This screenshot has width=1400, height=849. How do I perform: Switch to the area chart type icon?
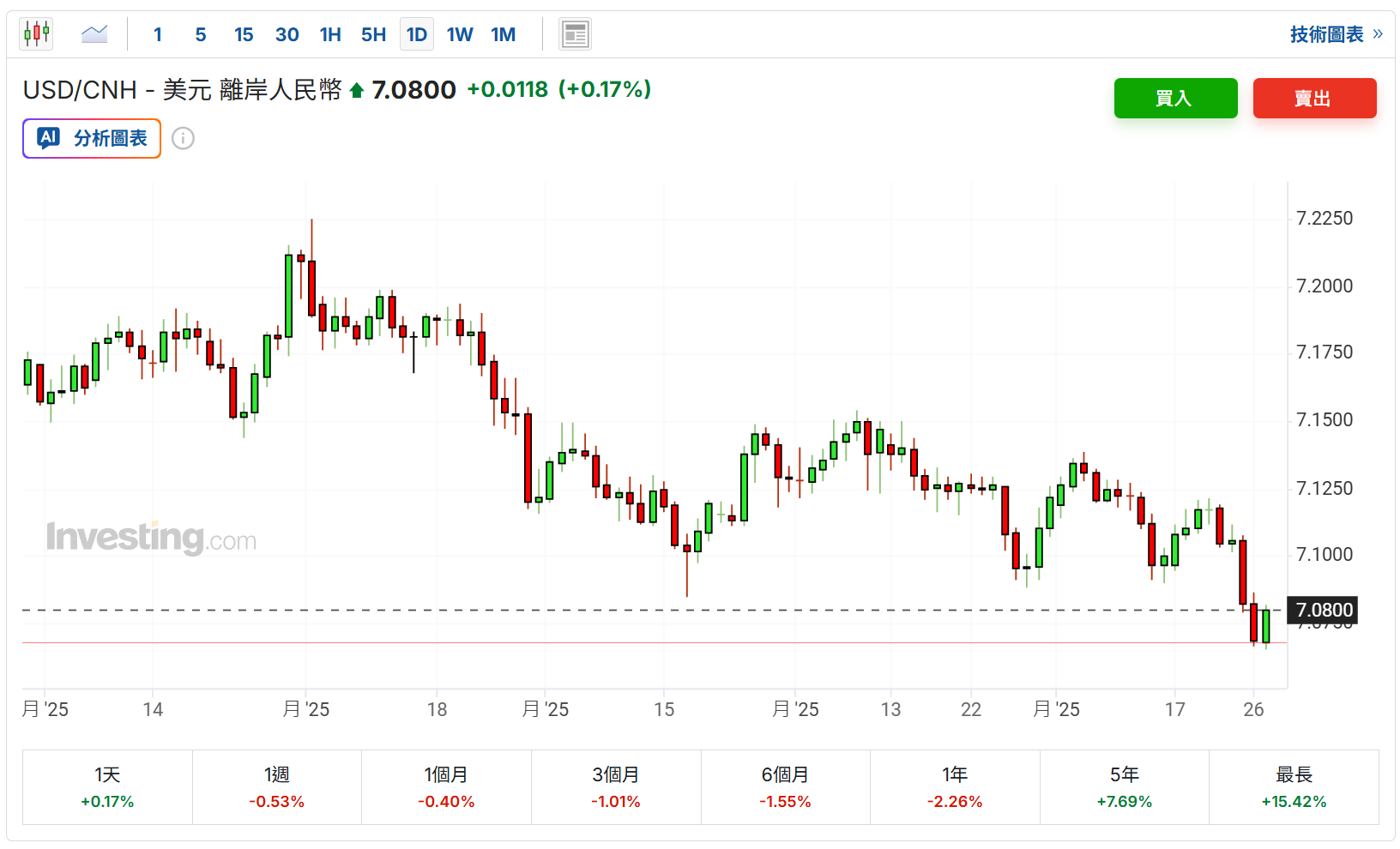pos(94,34)
